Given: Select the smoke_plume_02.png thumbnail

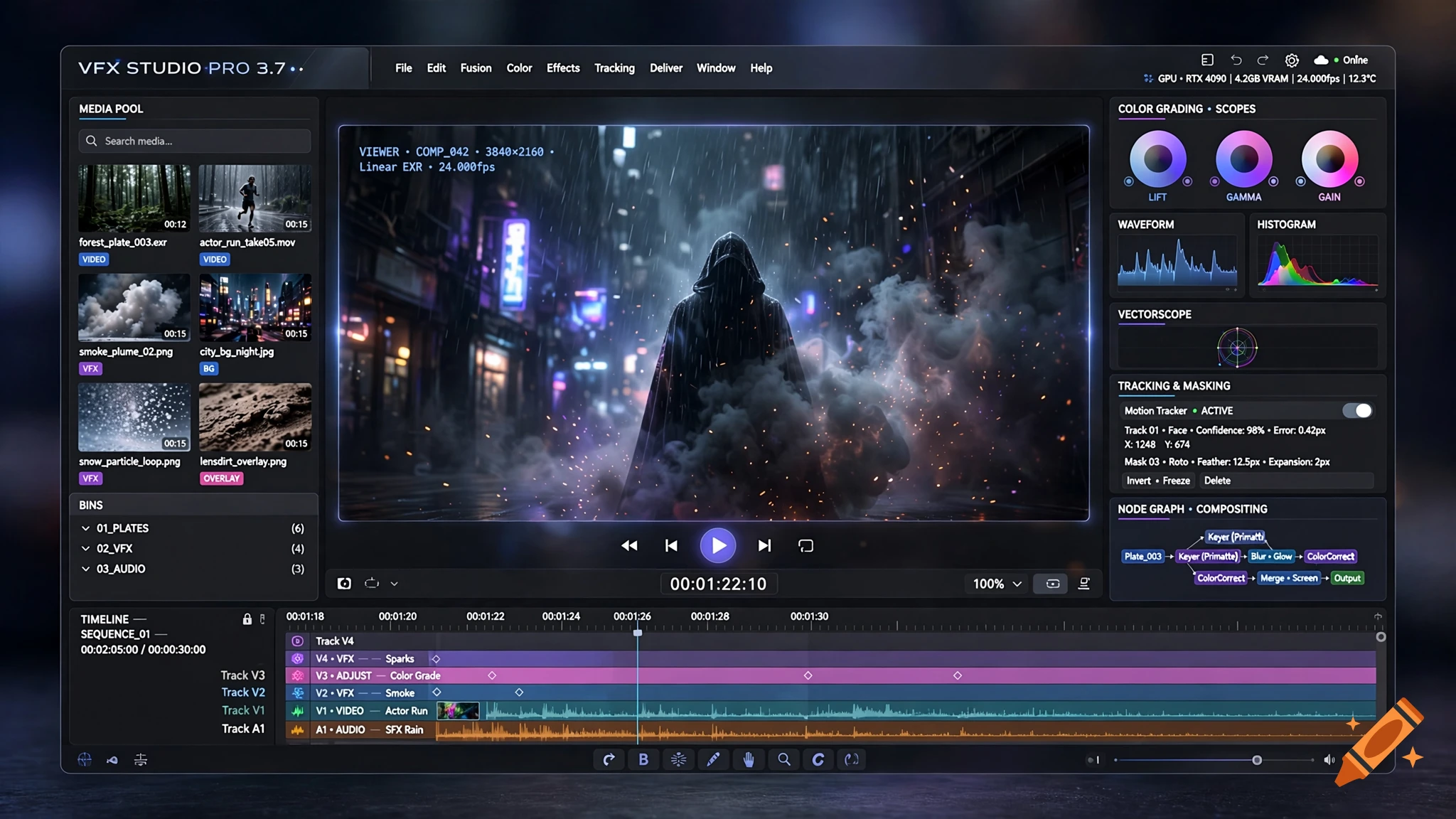Looking at the screenshot, I should click(134, 308).
